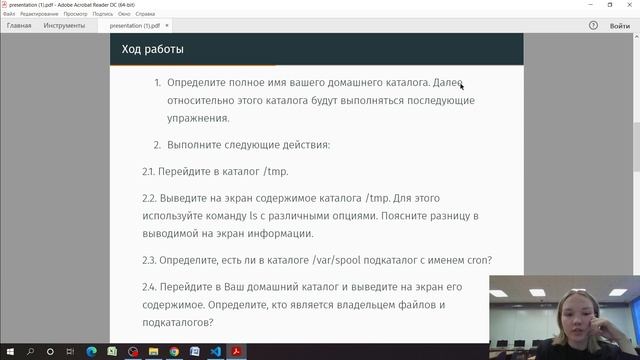Open Task View in the taskbar

(x=70, y=351)
